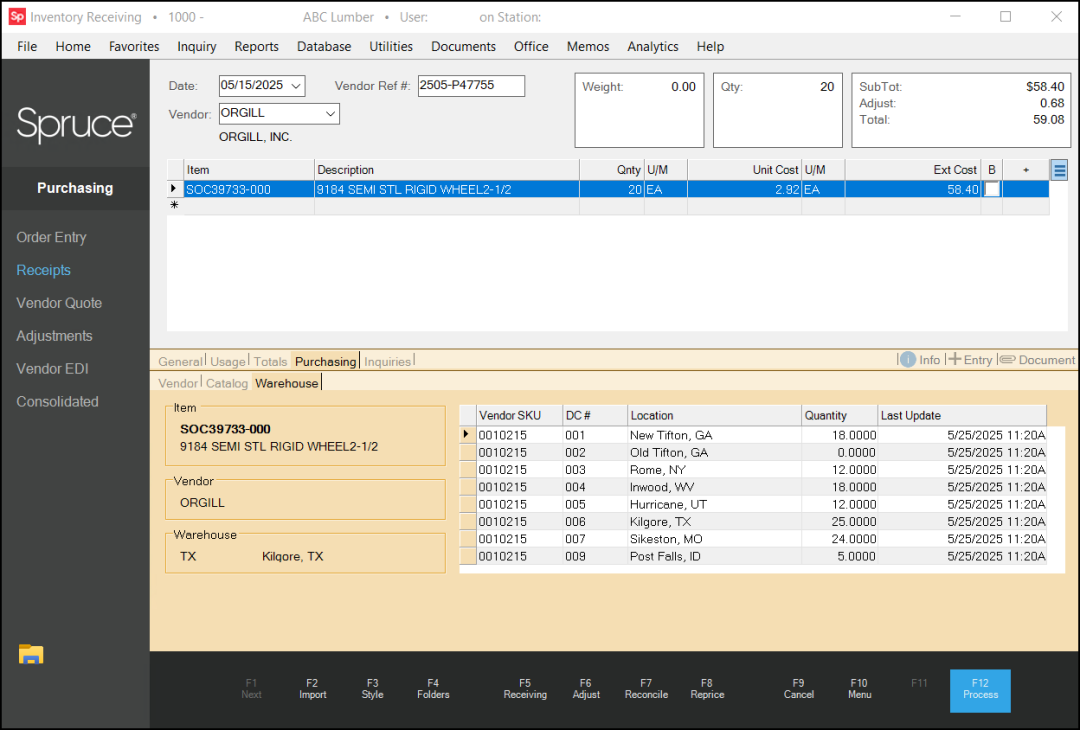The image size is (1080, 730).
Task: Open the Office menu
Action: [531, 46]
